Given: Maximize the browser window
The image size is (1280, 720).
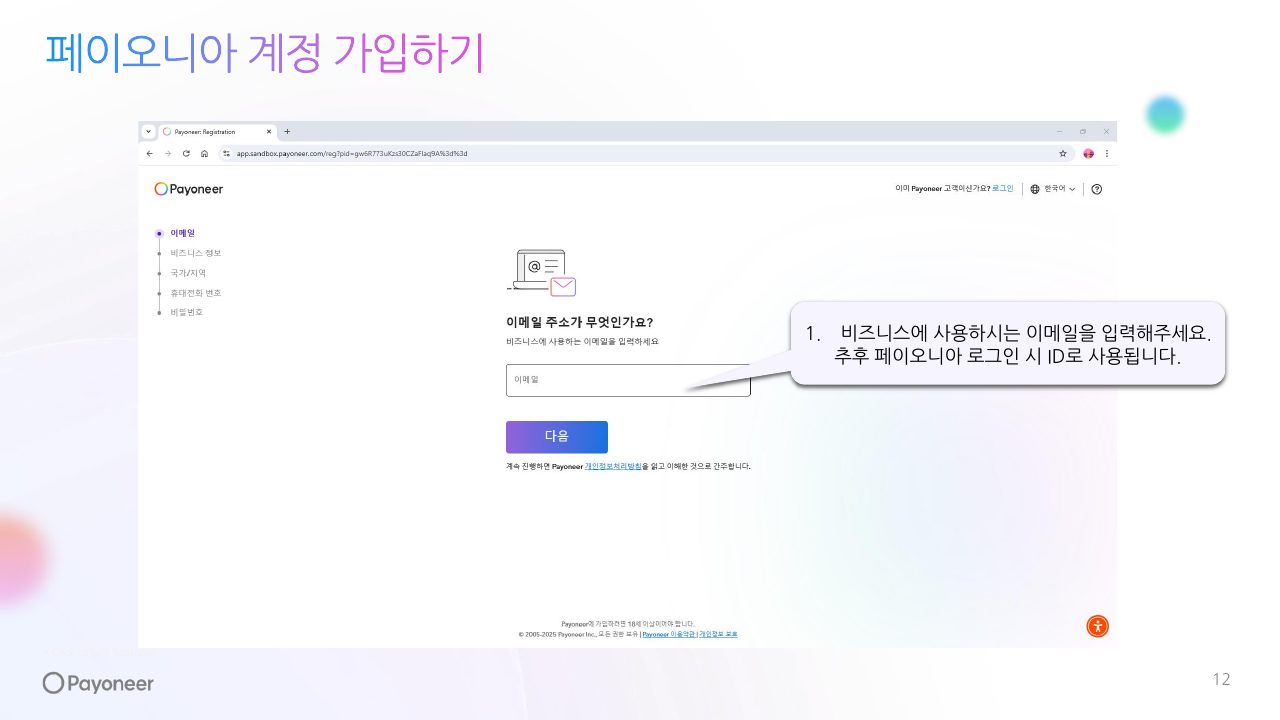Looking at the screenshot, I should tap(1083, 131).
